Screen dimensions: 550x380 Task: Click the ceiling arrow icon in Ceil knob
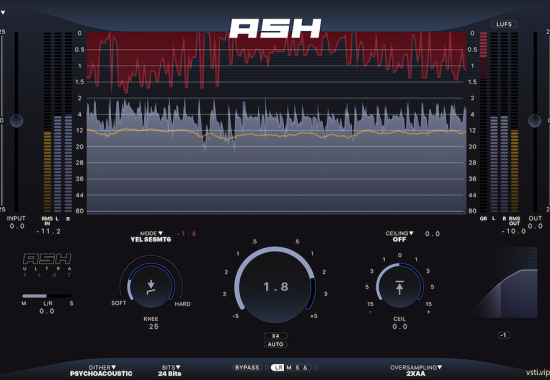coord(399,287)
